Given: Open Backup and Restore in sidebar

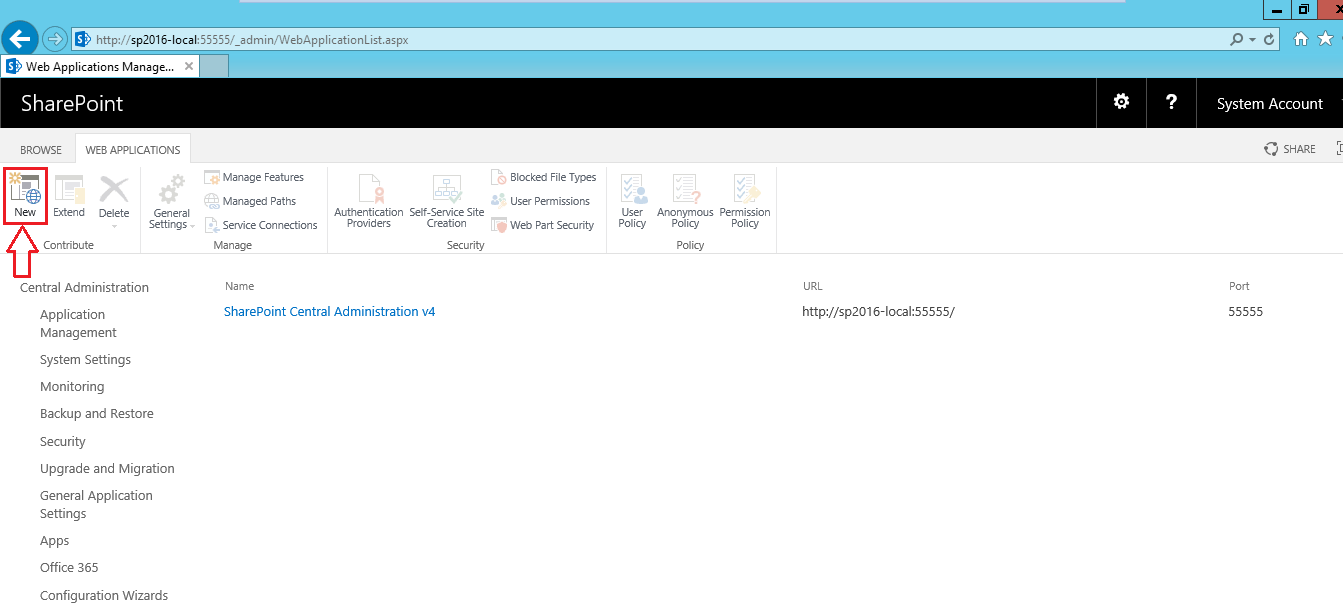Looking at the screenshot, I should pos(97,414).
